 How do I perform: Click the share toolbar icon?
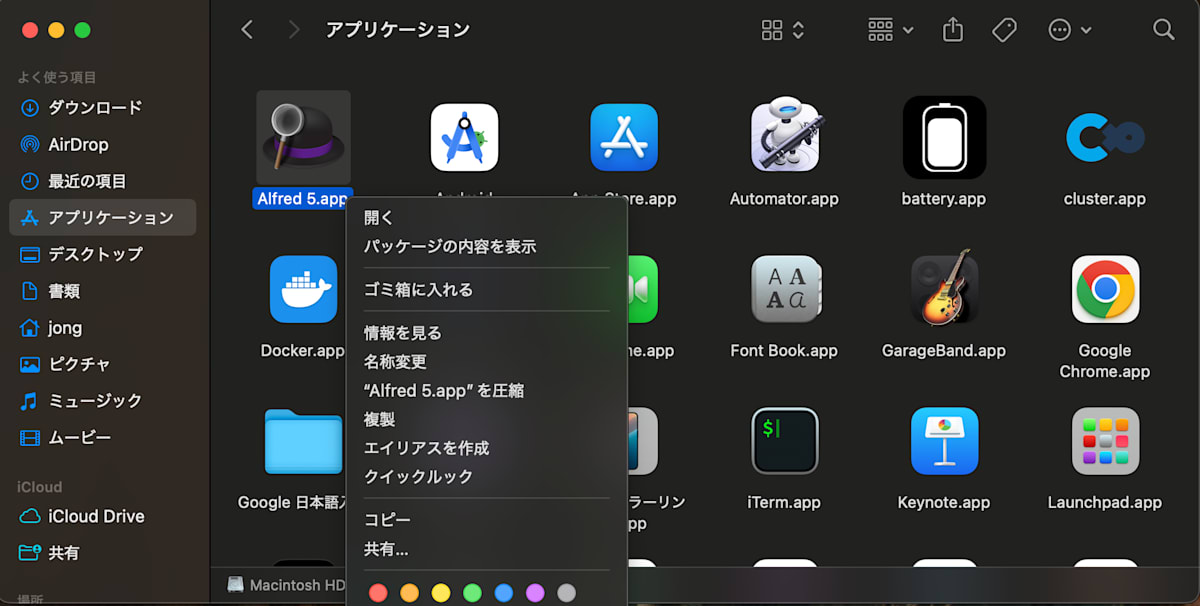(x=953, y=30)
